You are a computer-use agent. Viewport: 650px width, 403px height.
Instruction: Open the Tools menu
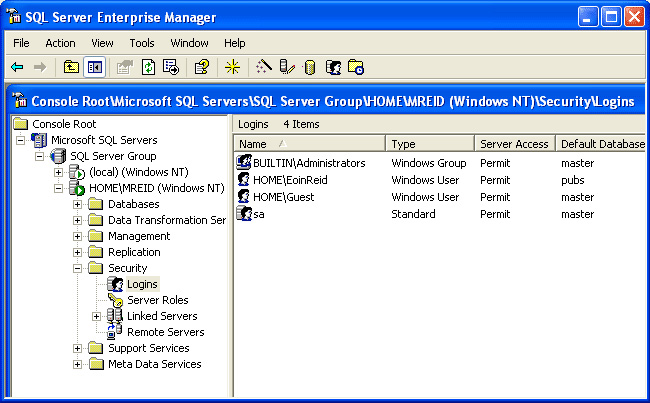pos(142,43)
